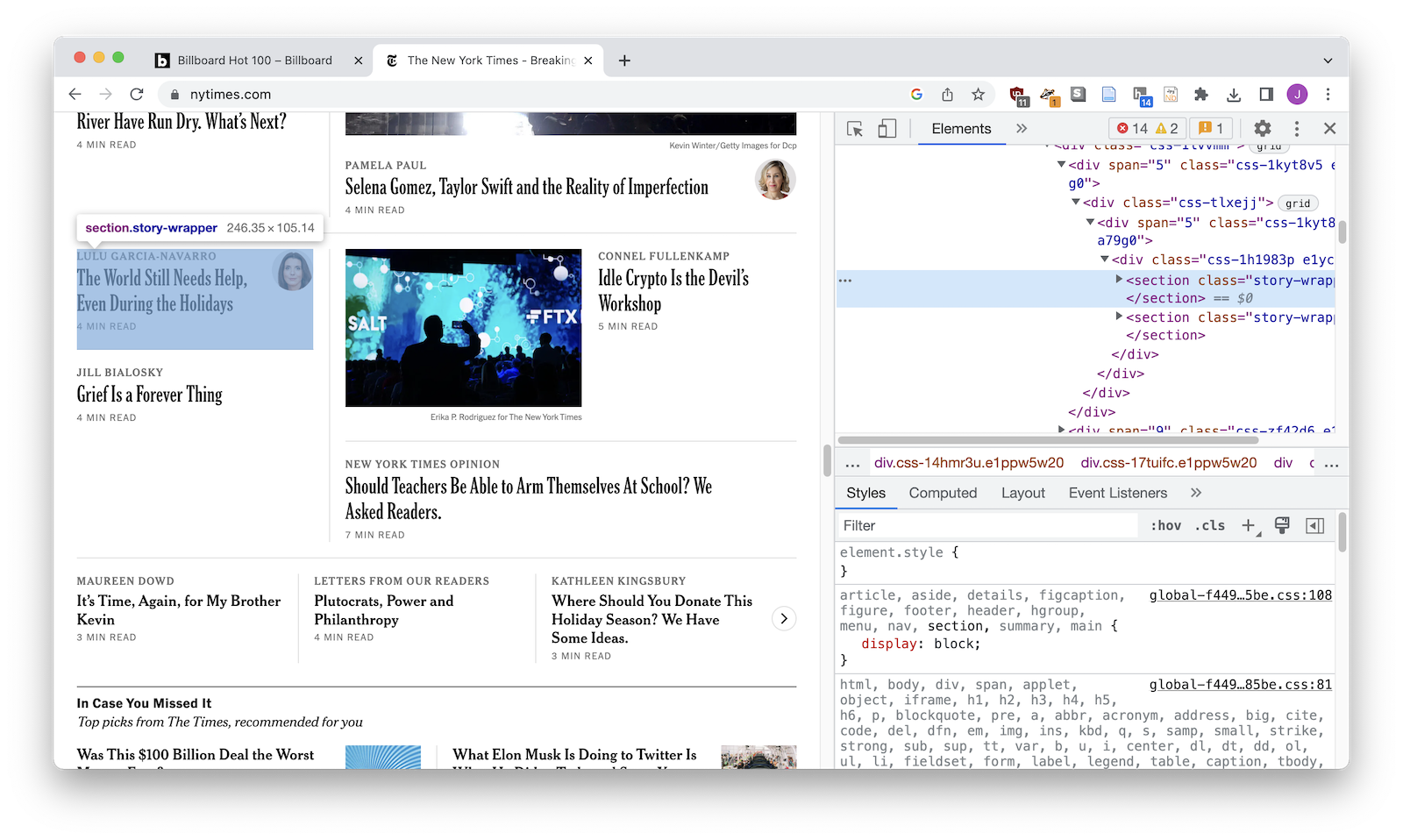Close the New York Times tab
Image resolution: width=1403 pixels, height=840 pixels.
[588, 61]
